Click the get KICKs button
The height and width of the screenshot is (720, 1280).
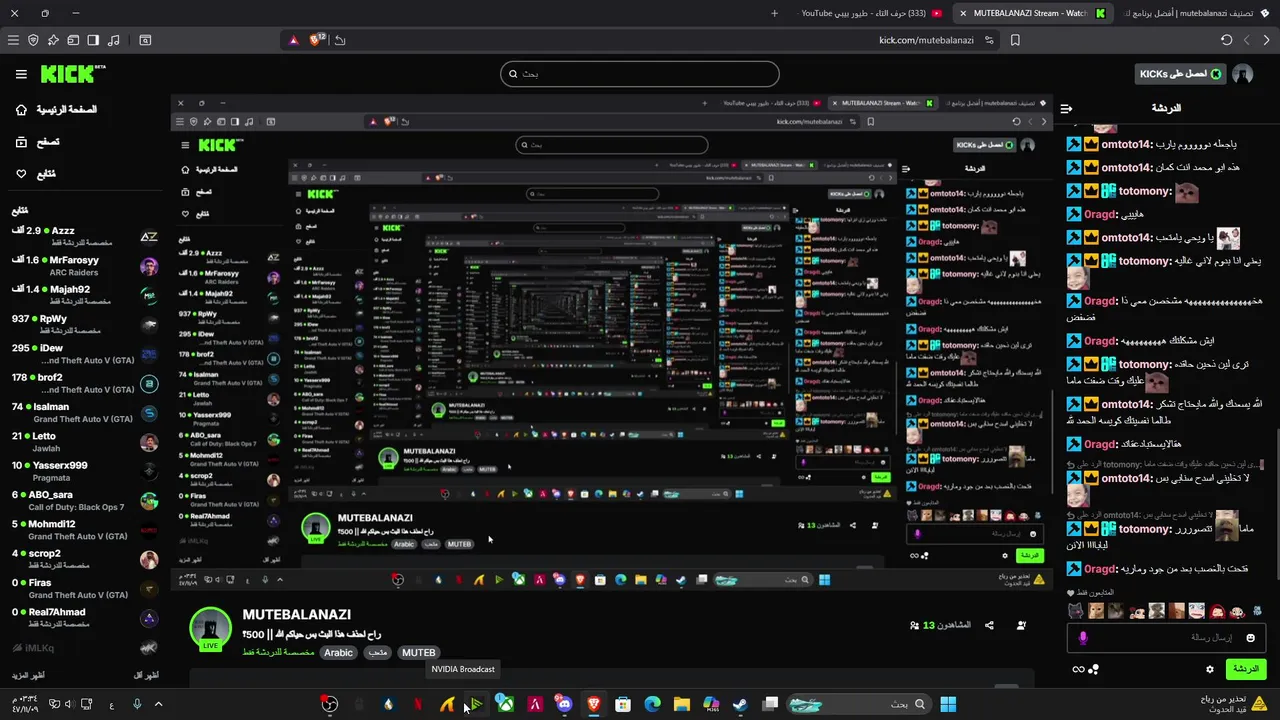pyautogui.click(x=1180, y=74)
